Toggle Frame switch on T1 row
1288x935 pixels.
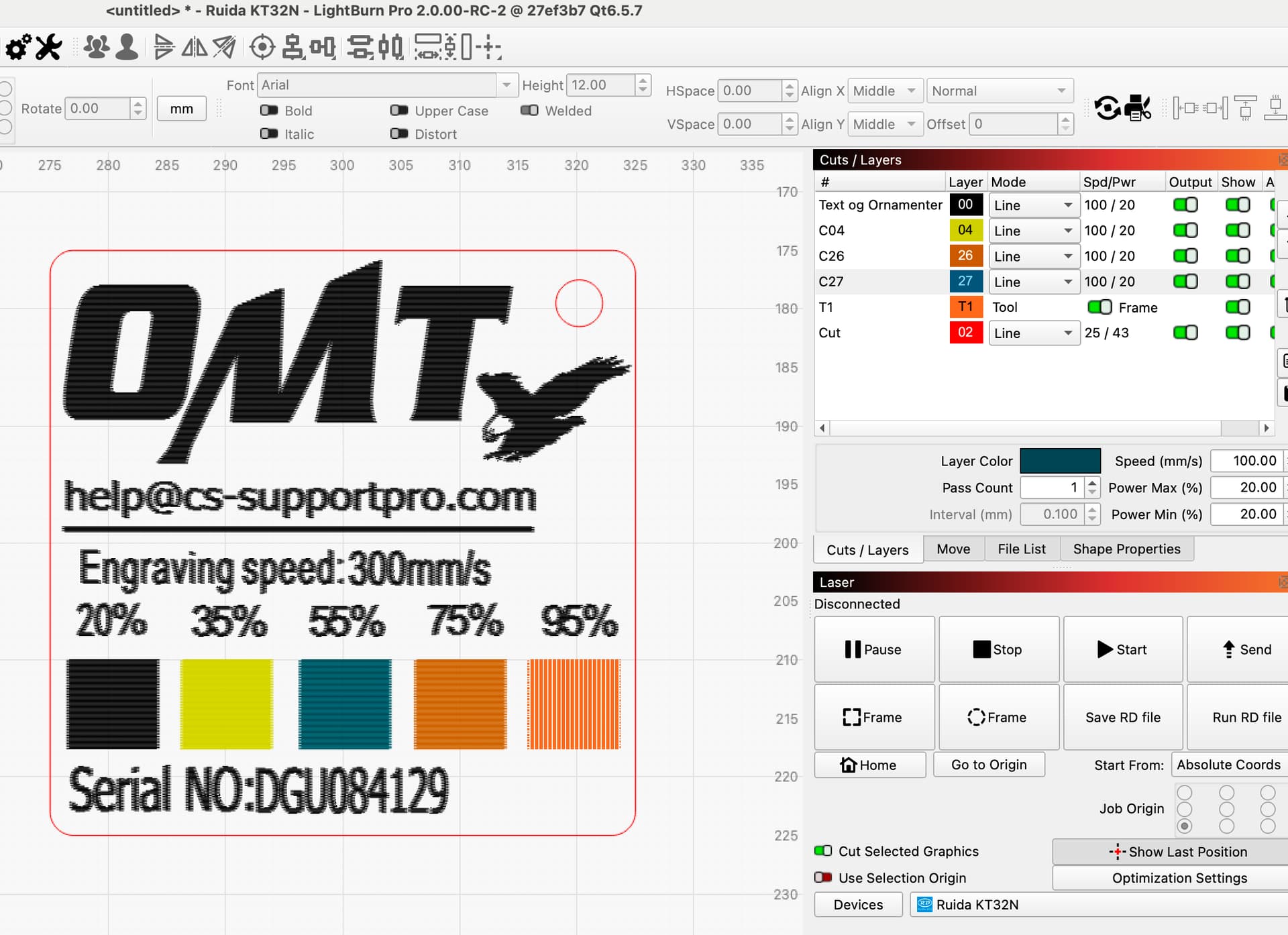click(x=1099, y=307)
